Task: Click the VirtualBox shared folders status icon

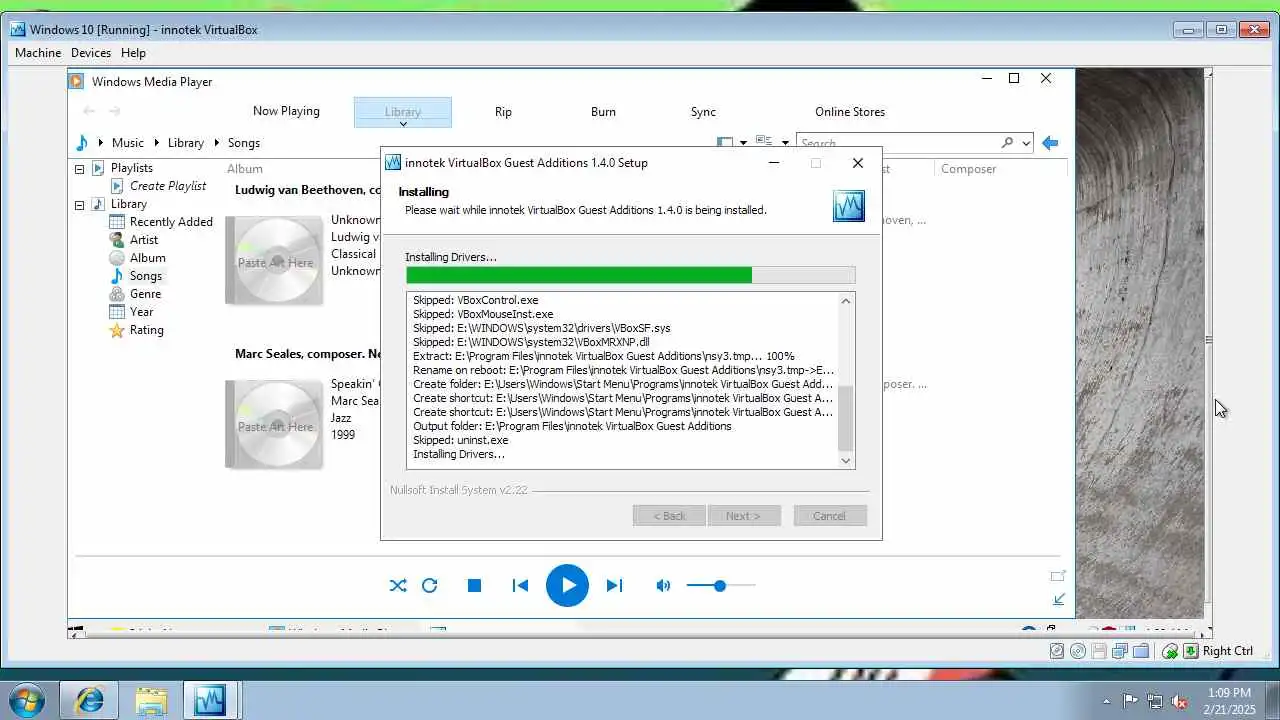Action: [1141, 651]
